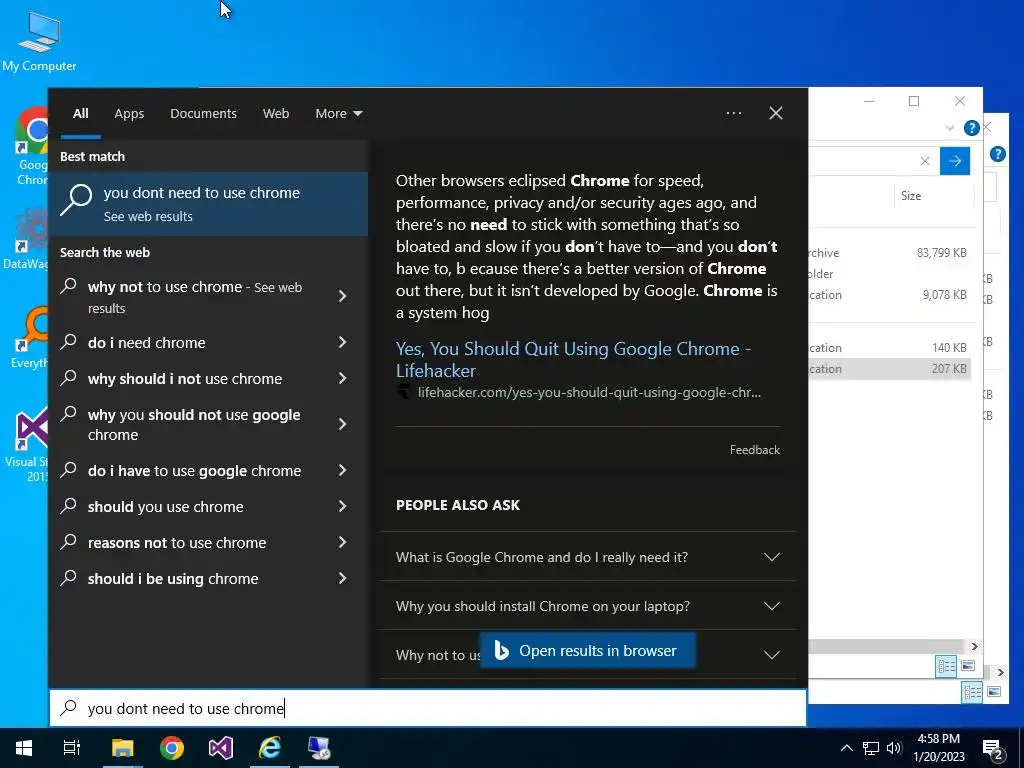Select suggestion 'should you use chrome'

(208, 506)
